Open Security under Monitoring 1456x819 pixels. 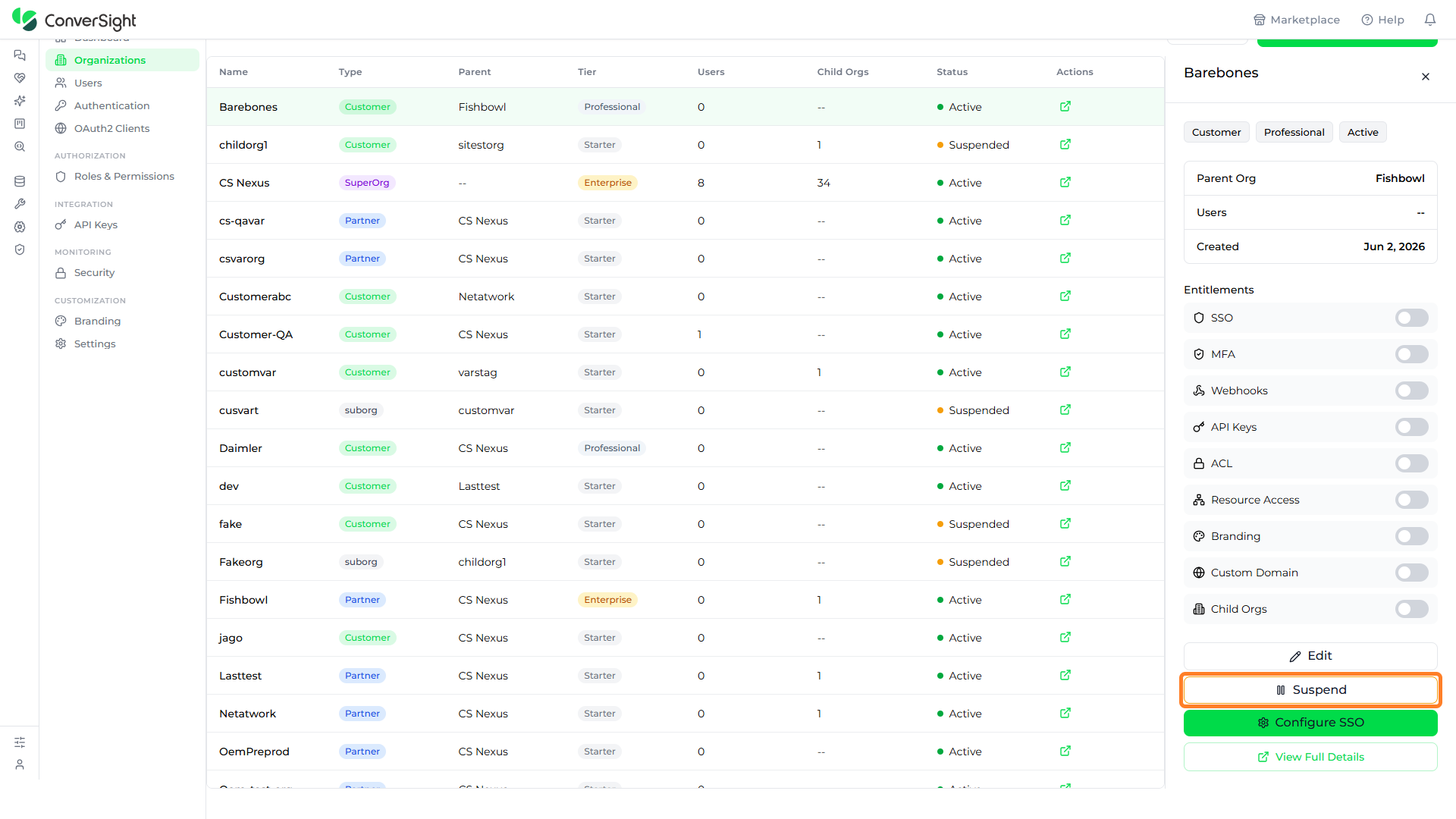(x=122, y=272)
